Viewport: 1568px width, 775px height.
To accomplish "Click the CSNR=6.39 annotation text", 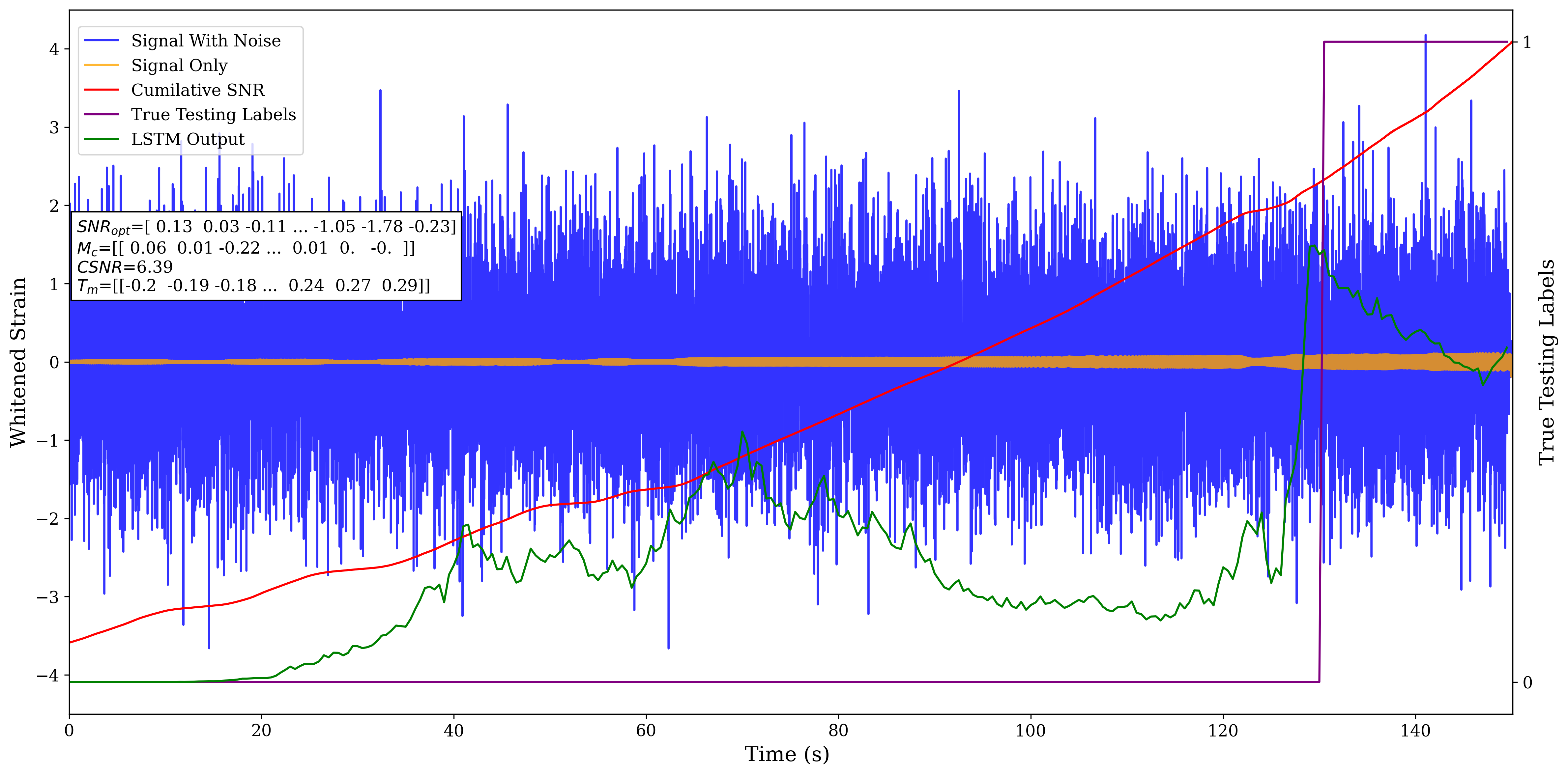I will click(x=125, y=267).
